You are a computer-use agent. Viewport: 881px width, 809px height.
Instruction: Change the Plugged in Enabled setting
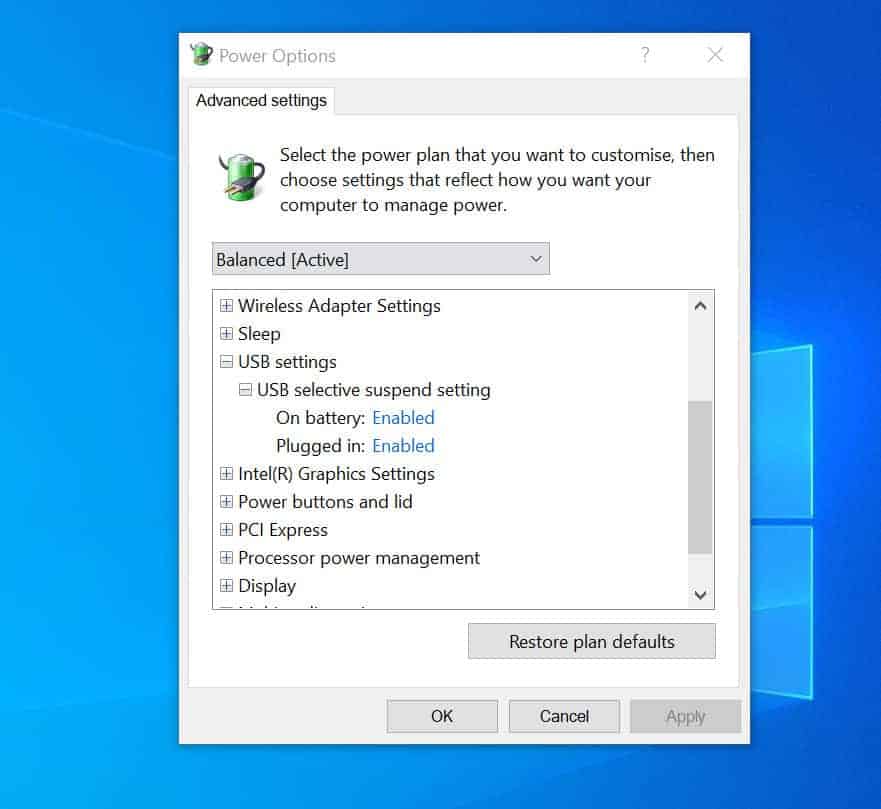click(403, 446)
